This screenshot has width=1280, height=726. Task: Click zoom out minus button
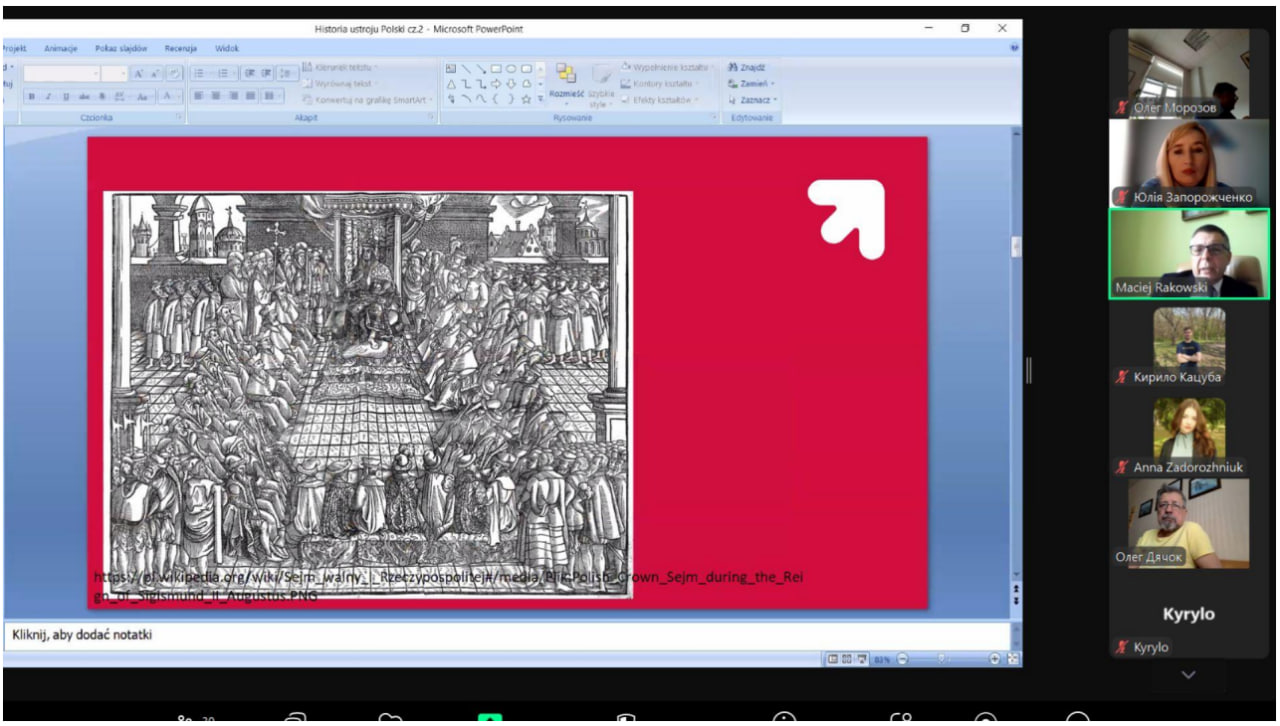click(903, 658)
